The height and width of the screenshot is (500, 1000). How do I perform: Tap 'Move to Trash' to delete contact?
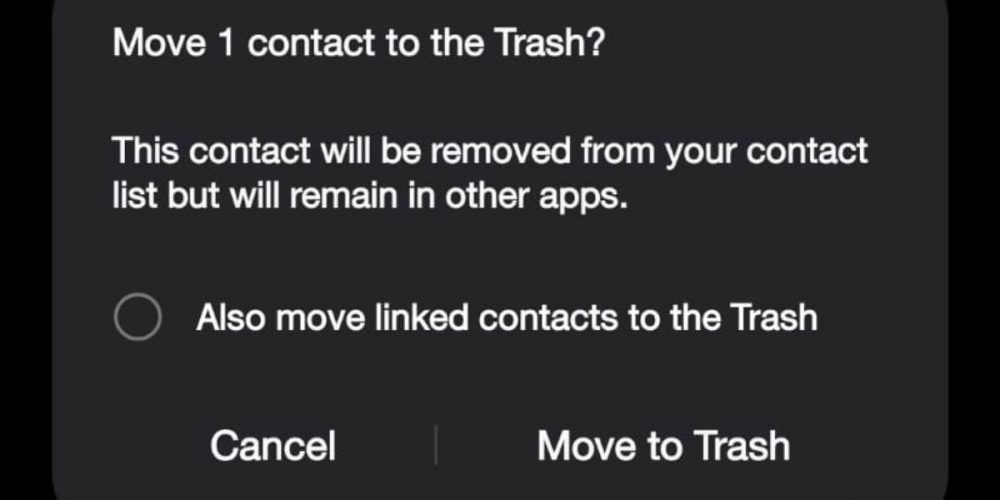[x=663, y=445]
